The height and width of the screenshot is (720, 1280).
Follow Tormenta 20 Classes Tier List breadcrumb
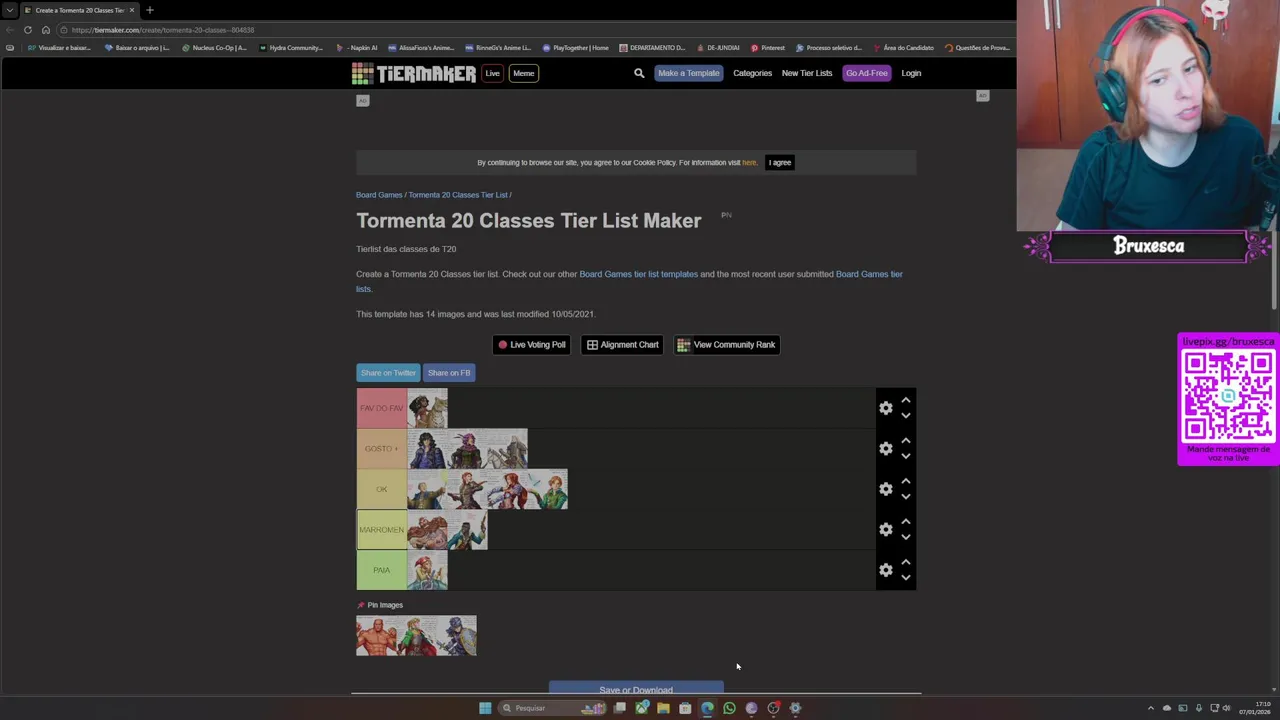458,195
